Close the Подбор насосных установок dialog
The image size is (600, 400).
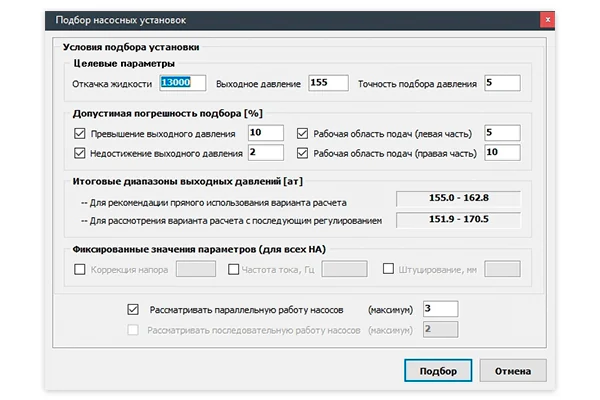(548, 20)
